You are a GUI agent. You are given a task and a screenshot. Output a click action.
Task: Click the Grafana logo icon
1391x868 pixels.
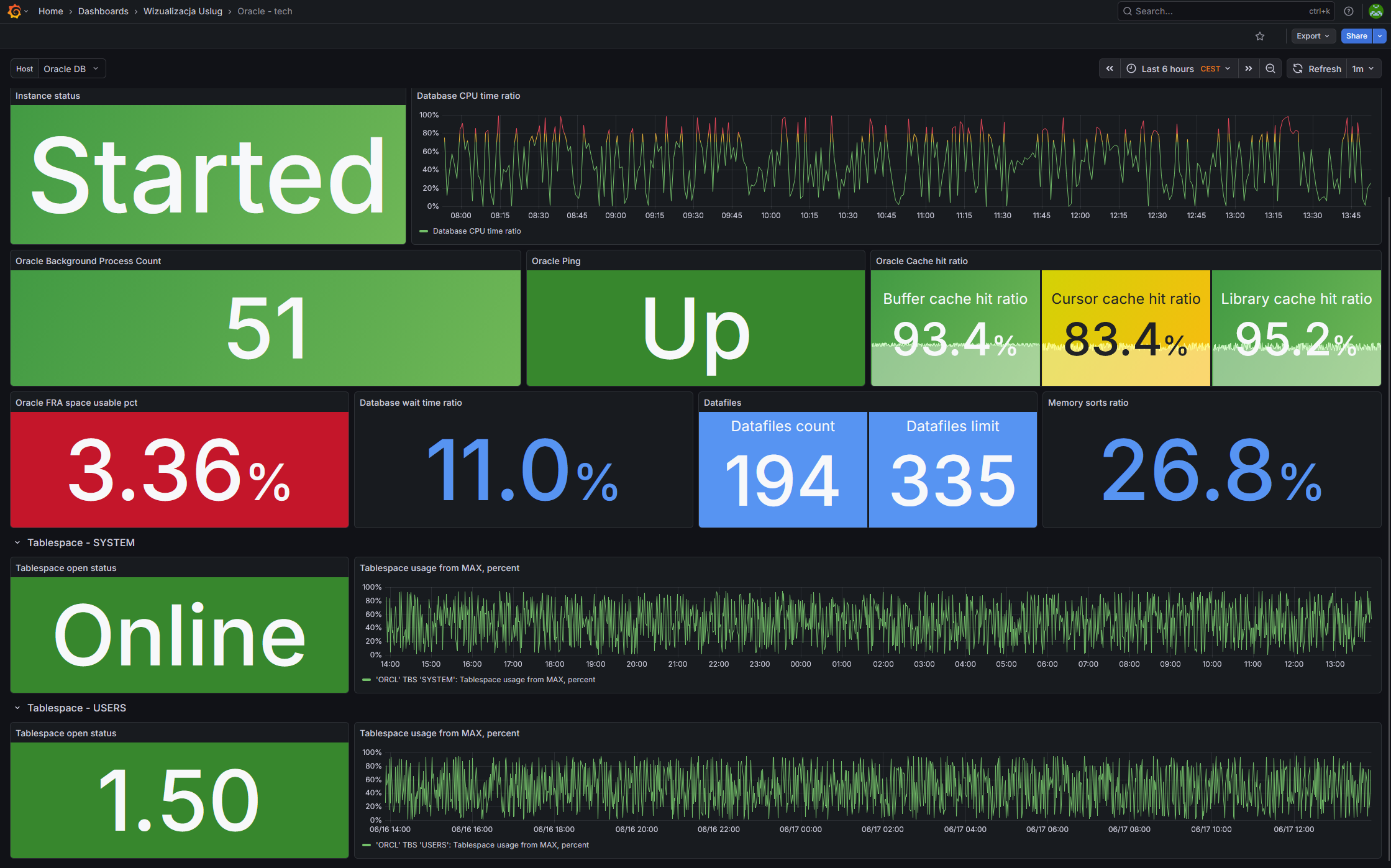[14, 11]
